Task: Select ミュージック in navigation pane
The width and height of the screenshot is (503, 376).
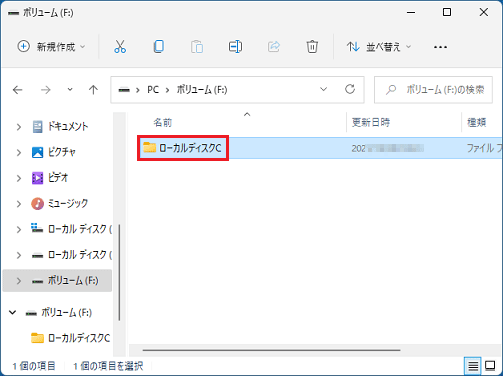Action: tap(68, 203)
